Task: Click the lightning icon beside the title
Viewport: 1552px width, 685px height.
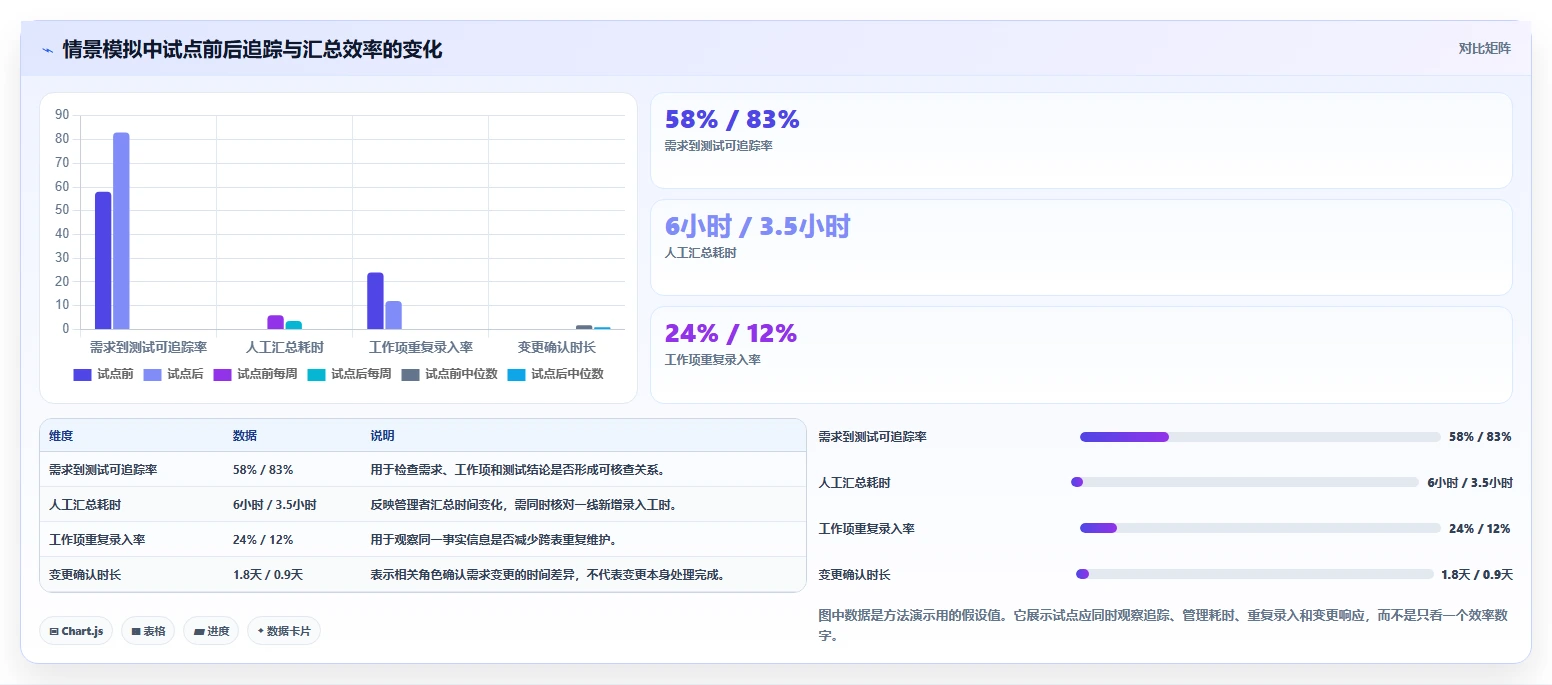Action: coord(48,50)
